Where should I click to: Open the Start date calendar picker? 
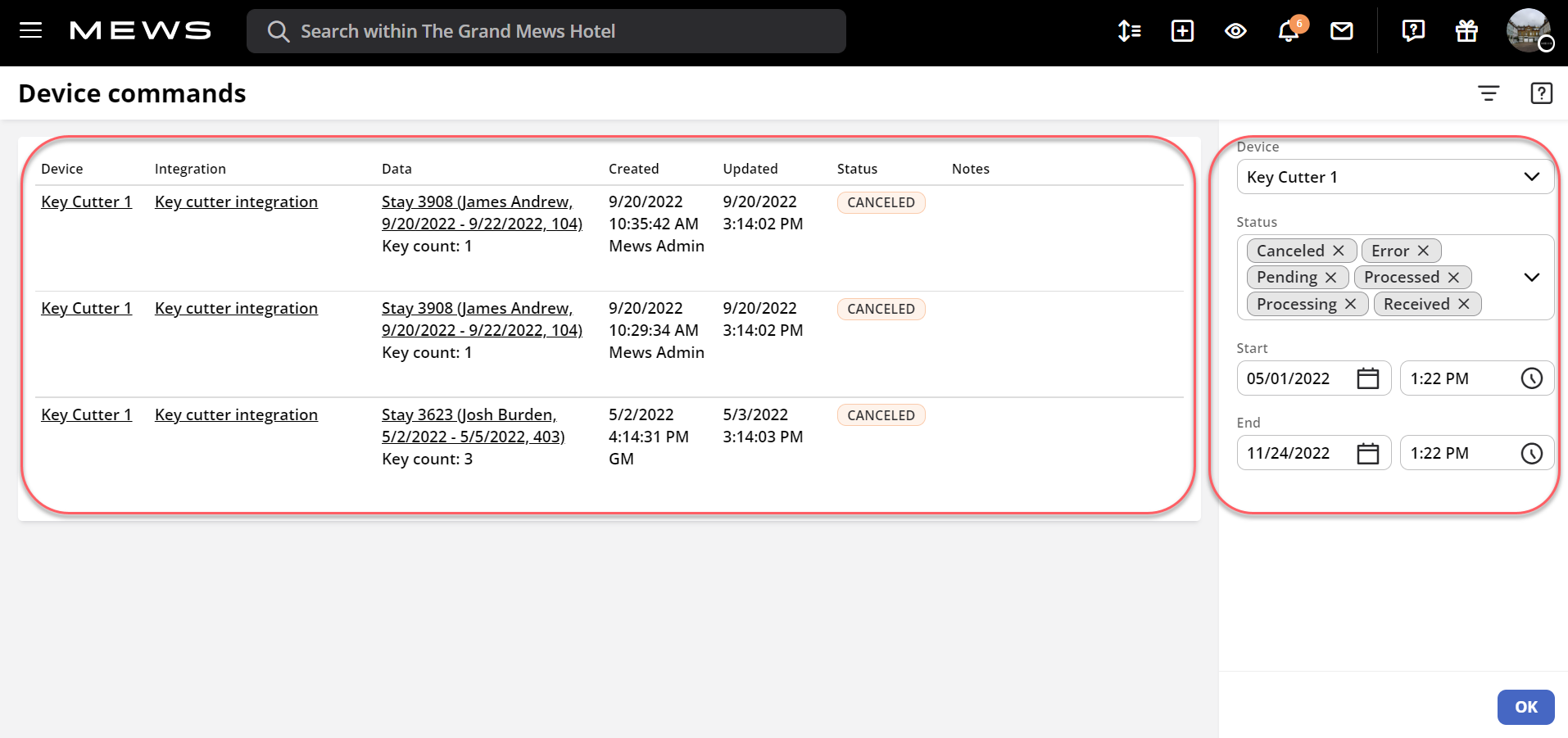pos(1368,378)
